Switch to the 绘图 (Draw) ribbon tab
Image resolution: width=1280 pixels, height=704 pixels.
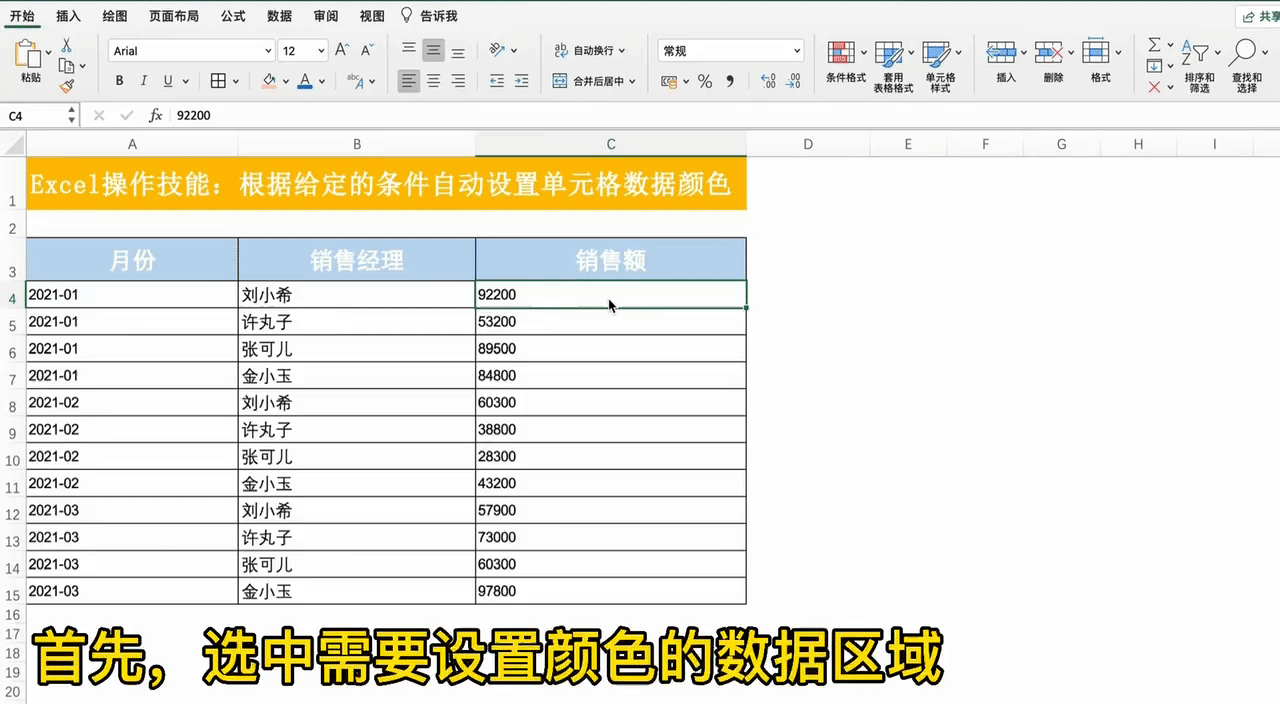coord(115,16)
